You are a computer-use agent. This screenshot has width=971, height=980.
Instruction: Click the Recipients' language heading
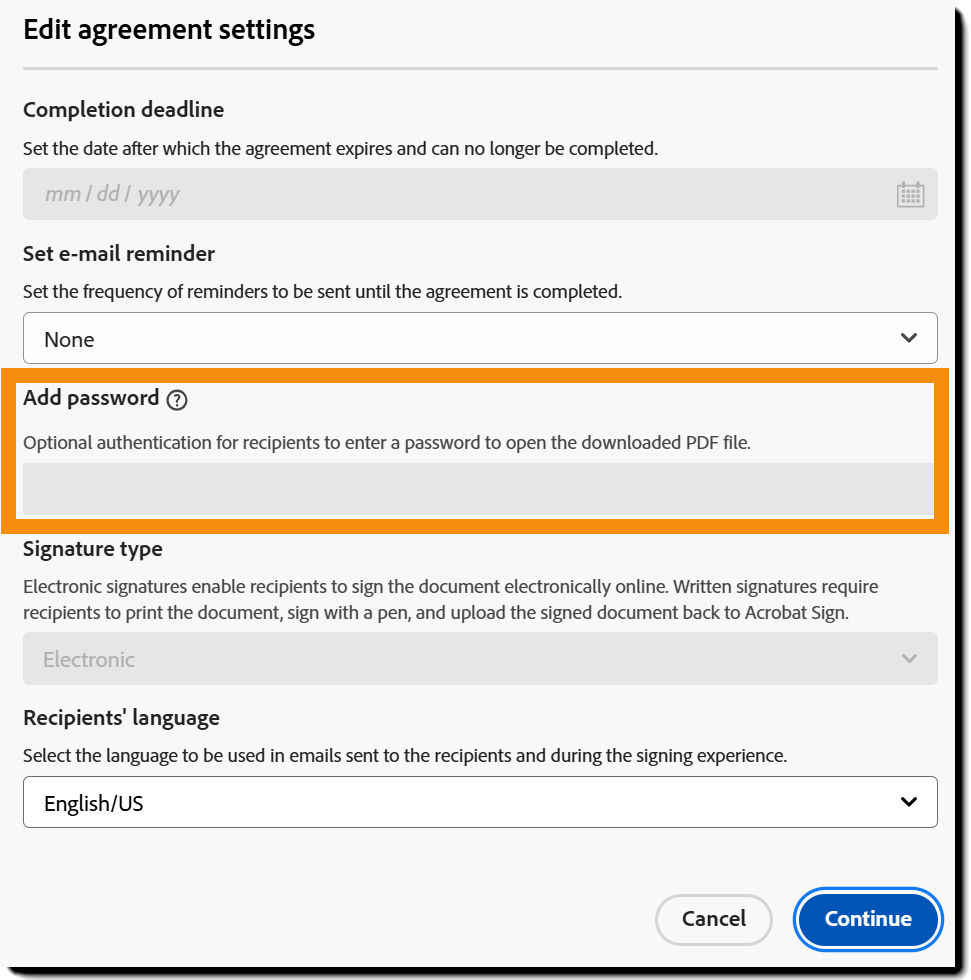121,718
